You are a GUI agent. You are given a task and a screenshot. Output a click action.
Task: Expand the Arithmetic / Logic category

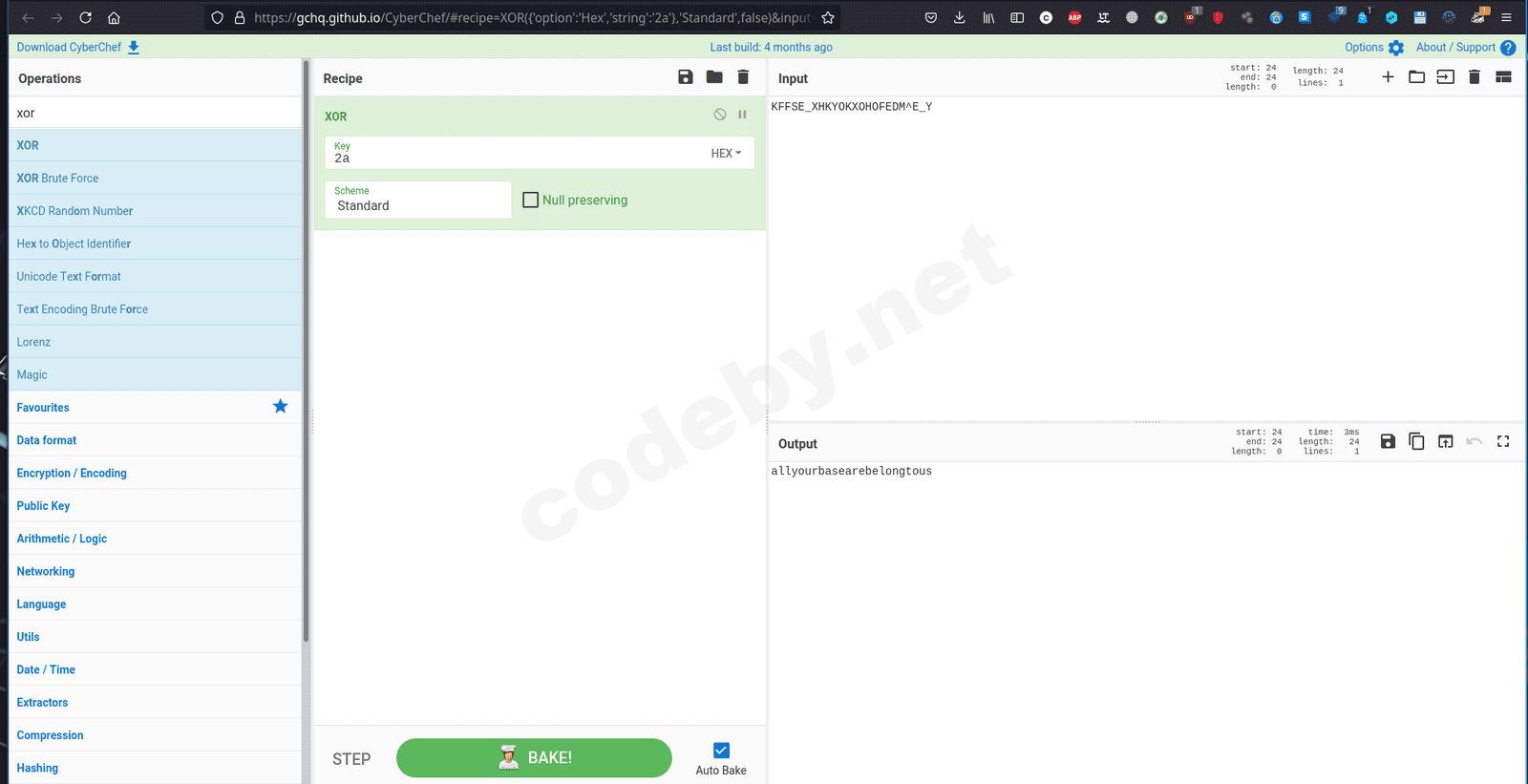pyautogui.click(x=155, y=539)
